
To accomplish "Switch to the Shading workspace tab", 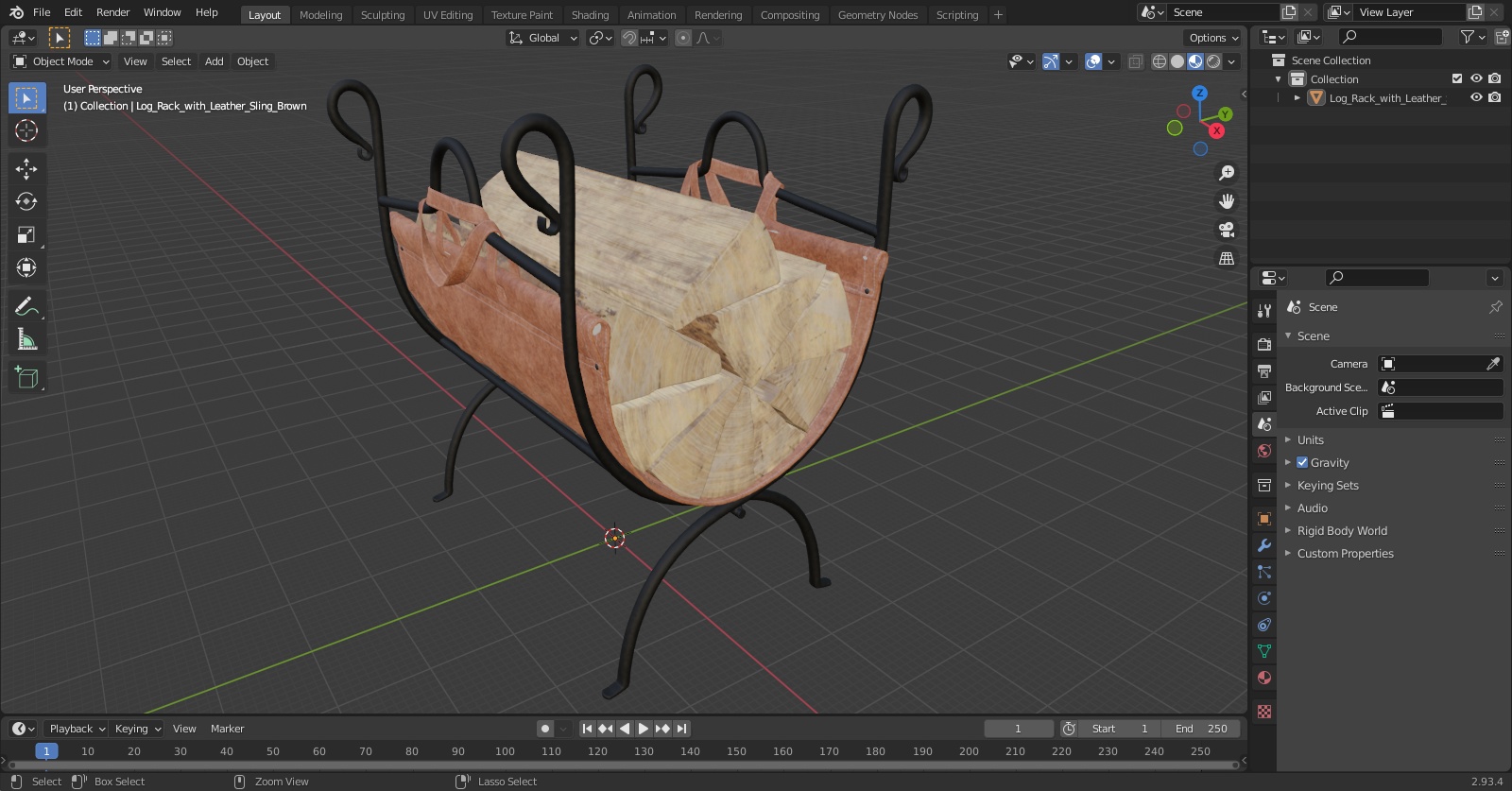I will 590,15.
